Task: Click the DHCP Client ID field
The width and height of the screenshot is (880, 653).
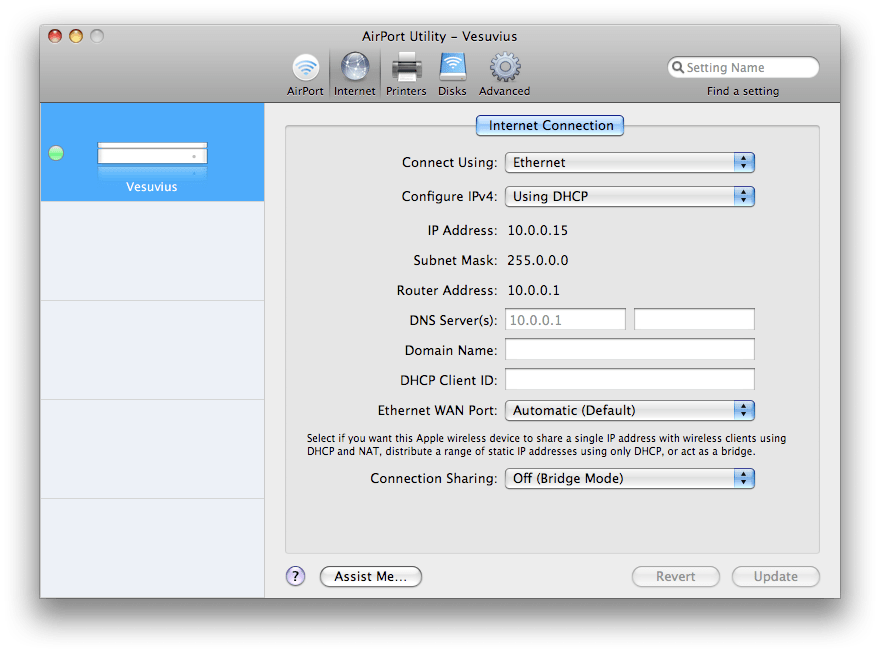Action: 630,380
